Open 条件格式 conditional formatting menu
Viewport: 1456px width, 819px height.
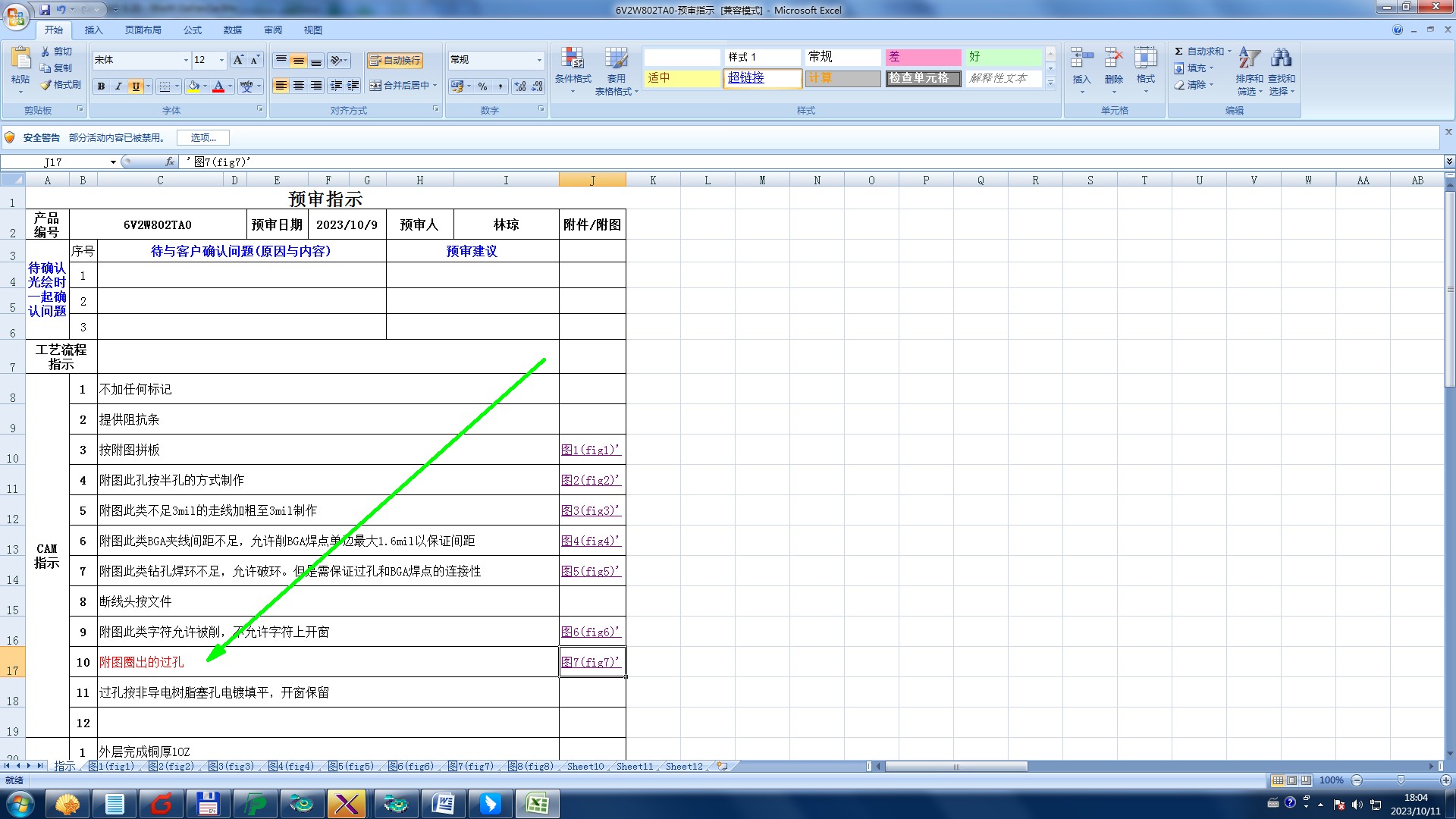pyautogui.click(x=573, y=70)
